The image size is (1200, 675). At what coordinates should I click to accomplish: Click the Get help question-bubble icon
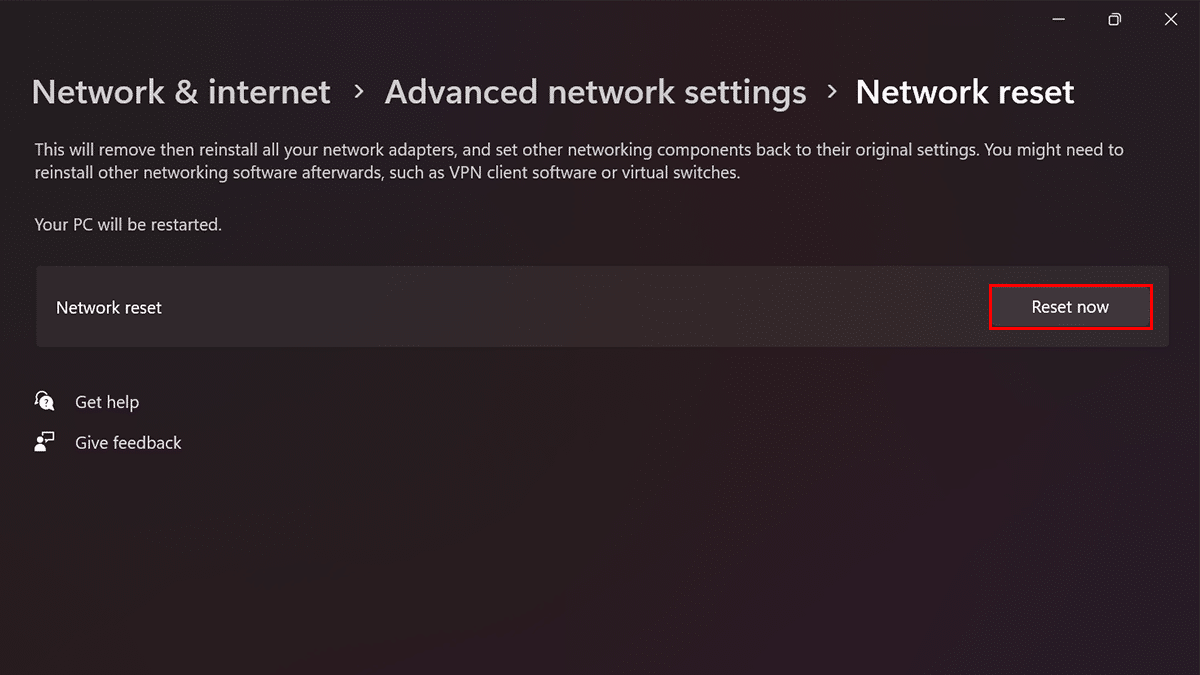tap(44, 402)
